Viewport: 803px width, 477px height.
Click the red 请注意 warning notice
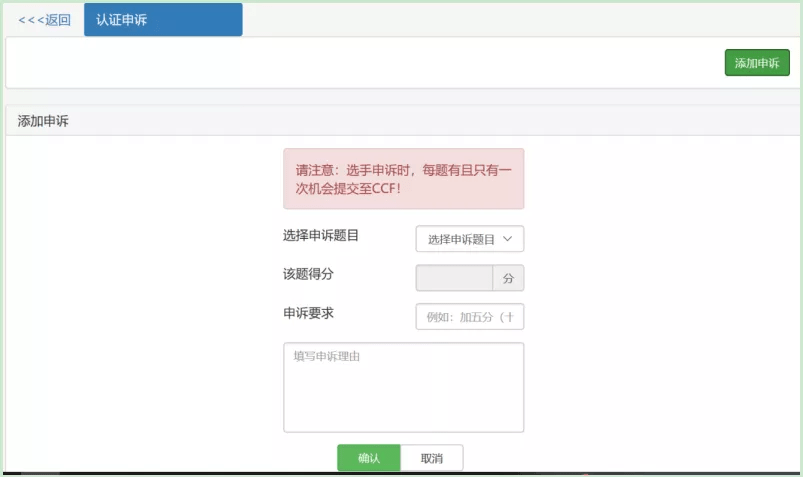tap(404, 179)
